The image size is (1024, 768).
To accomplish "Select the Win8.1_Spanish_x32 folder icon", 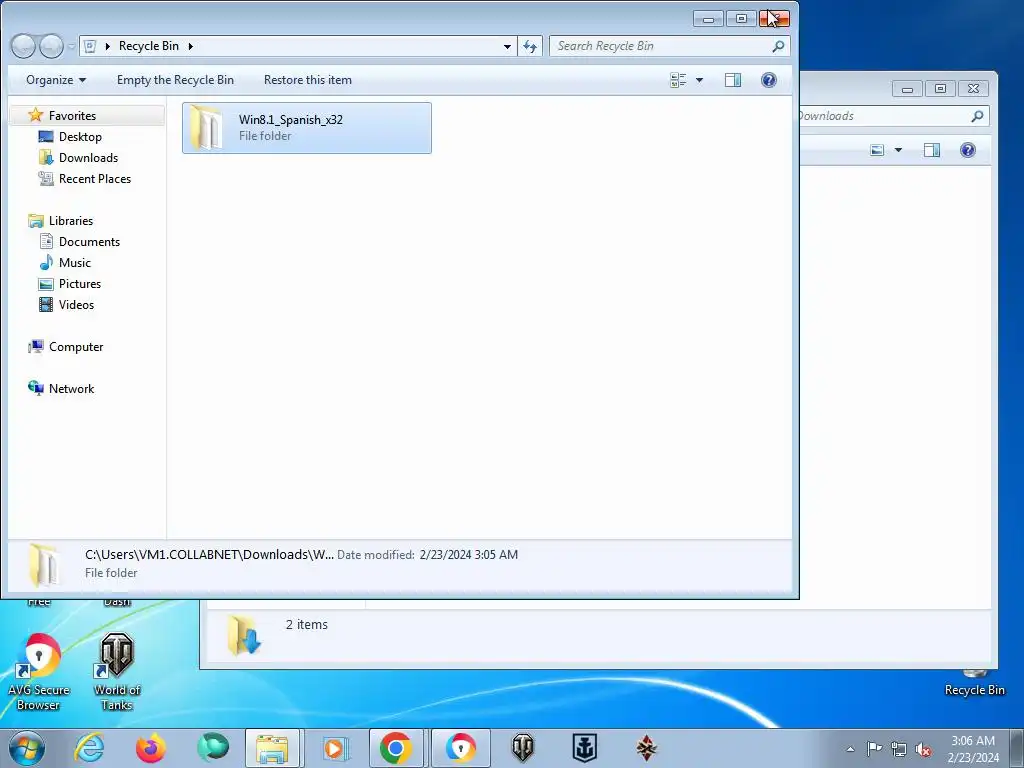I will [x=208, y=127].
